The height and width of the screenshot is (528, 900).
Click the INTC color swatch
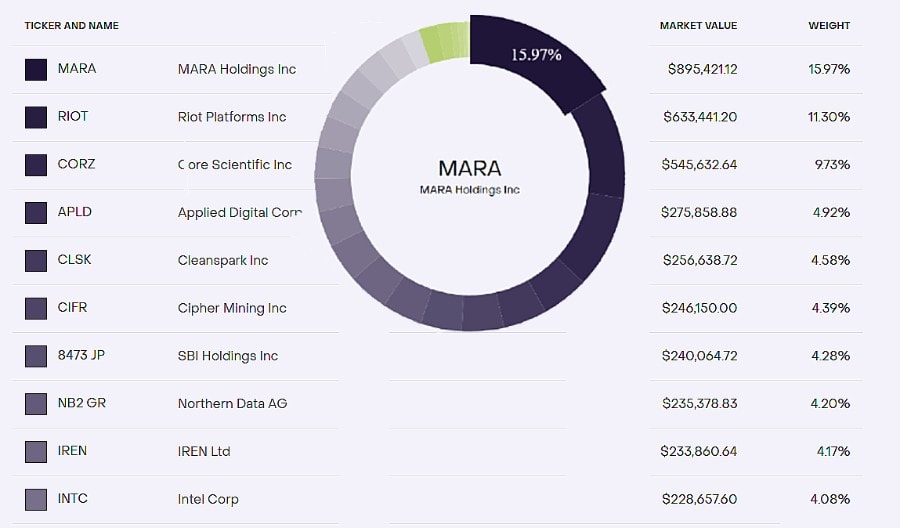36,499
